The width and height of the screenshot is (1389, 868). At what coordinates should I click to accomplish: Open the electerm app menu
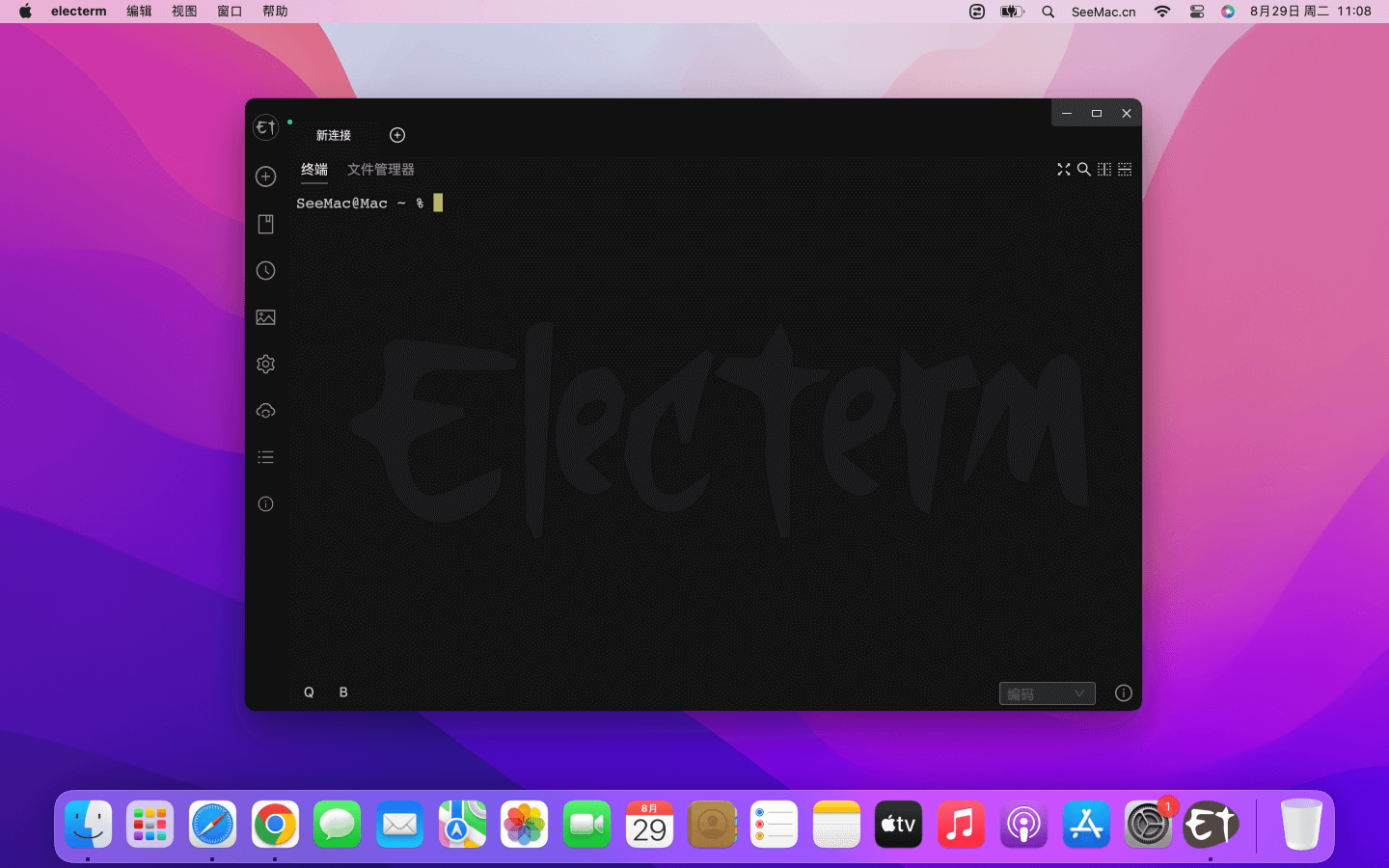[x=79, y=12]
